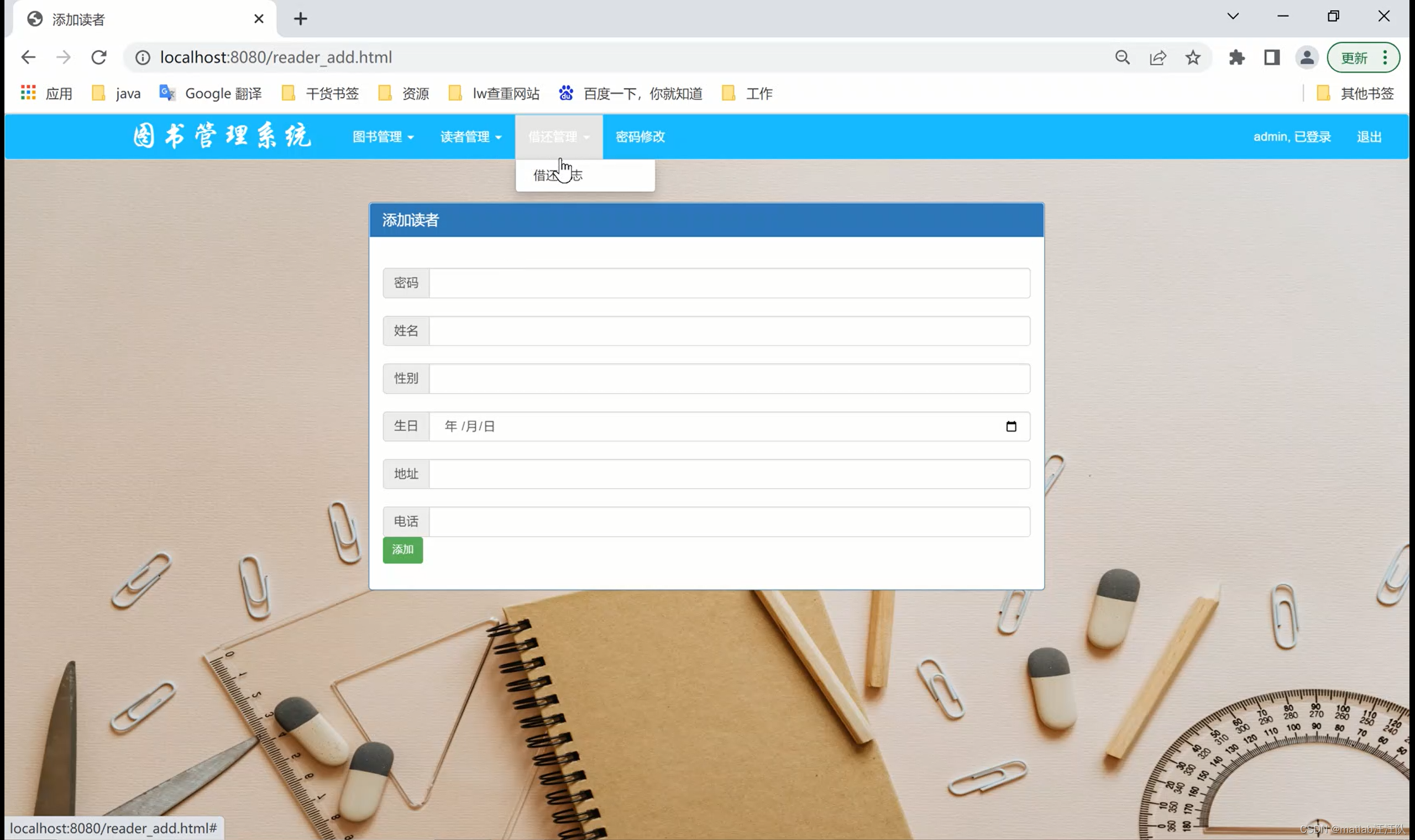Screen dimensions: 1415x840
Task: Click the browser reload icon
Action: (99, 57)
